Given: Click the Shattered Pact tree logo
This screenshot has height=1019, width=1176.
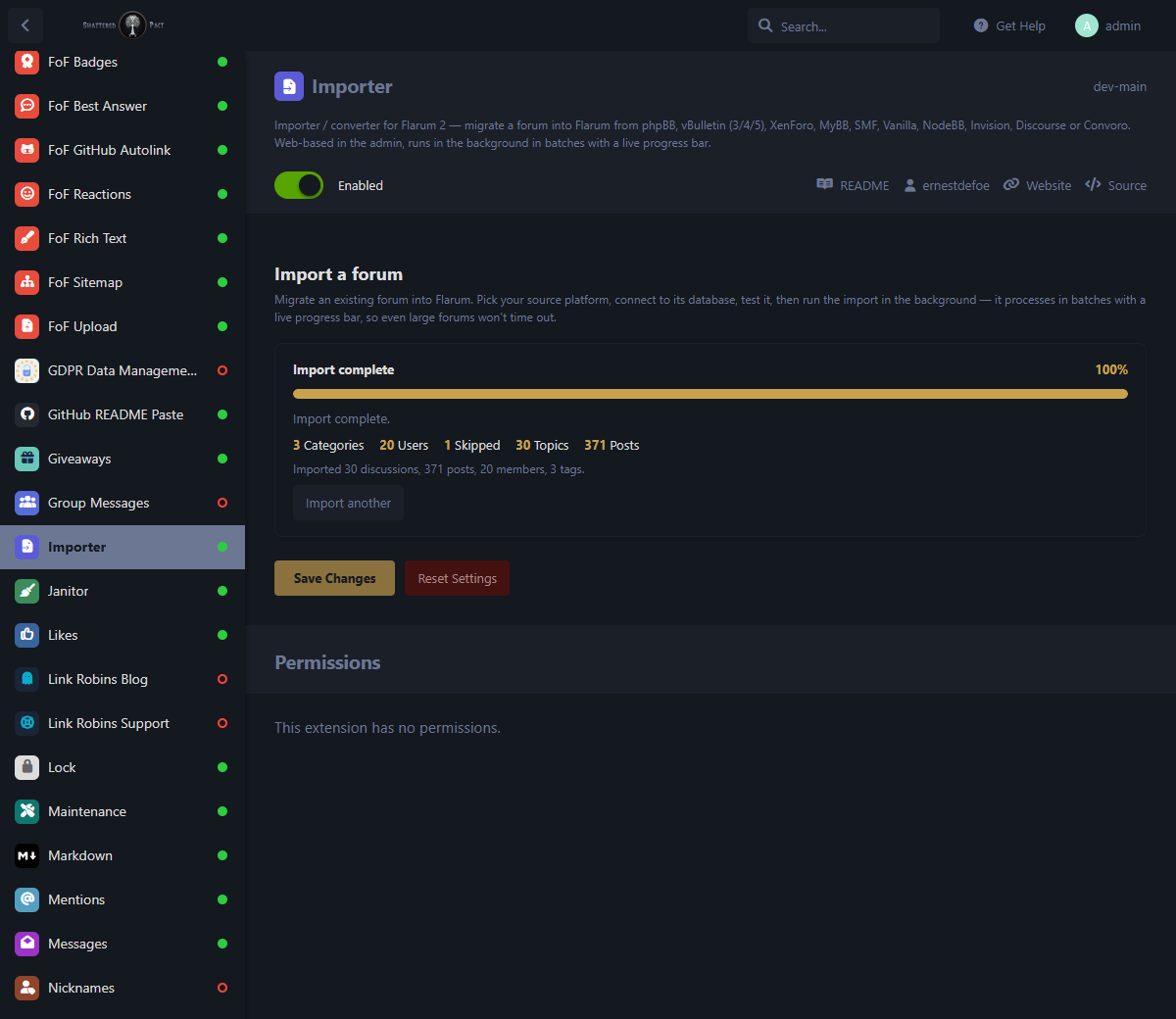Looking at the screenshot, I should click(132, 25).
